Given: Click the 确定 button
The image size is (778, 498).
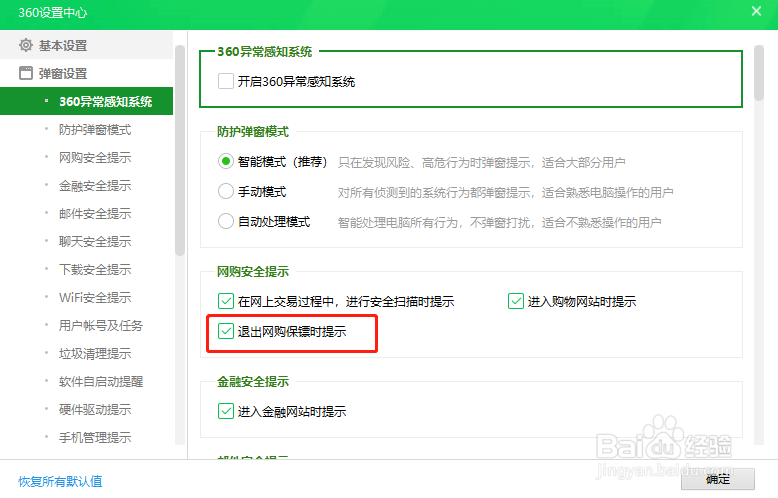Looking at the screenshot, I should [x=717, y=479].
